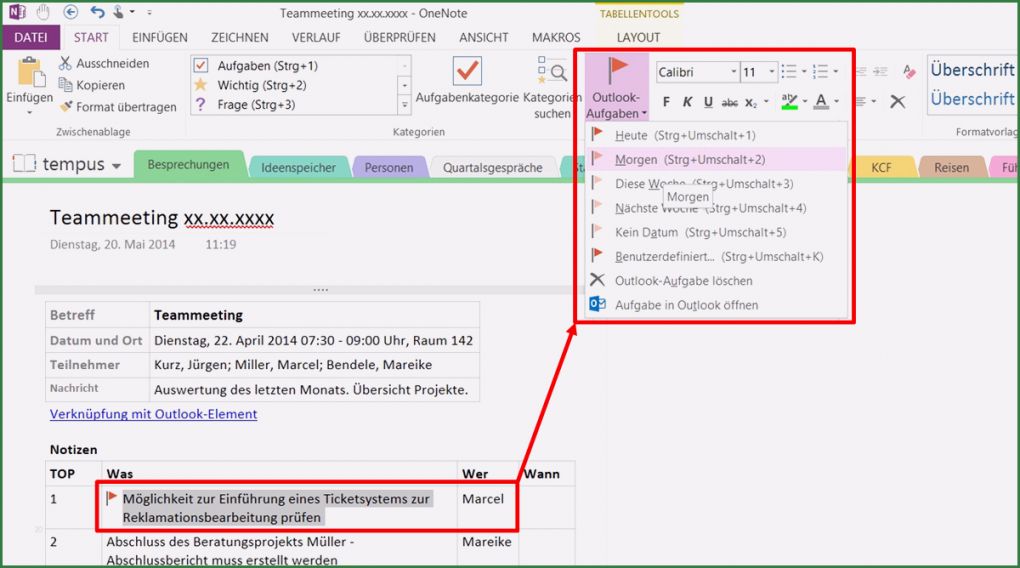Select second Überschrift style
Viewport: 1020px width, 568px height.
point(972,99)
